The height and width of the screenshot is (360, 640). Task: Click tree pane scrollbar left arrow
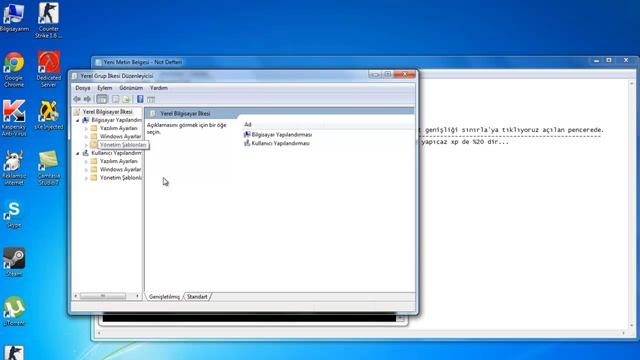click(x=76, y=296)
